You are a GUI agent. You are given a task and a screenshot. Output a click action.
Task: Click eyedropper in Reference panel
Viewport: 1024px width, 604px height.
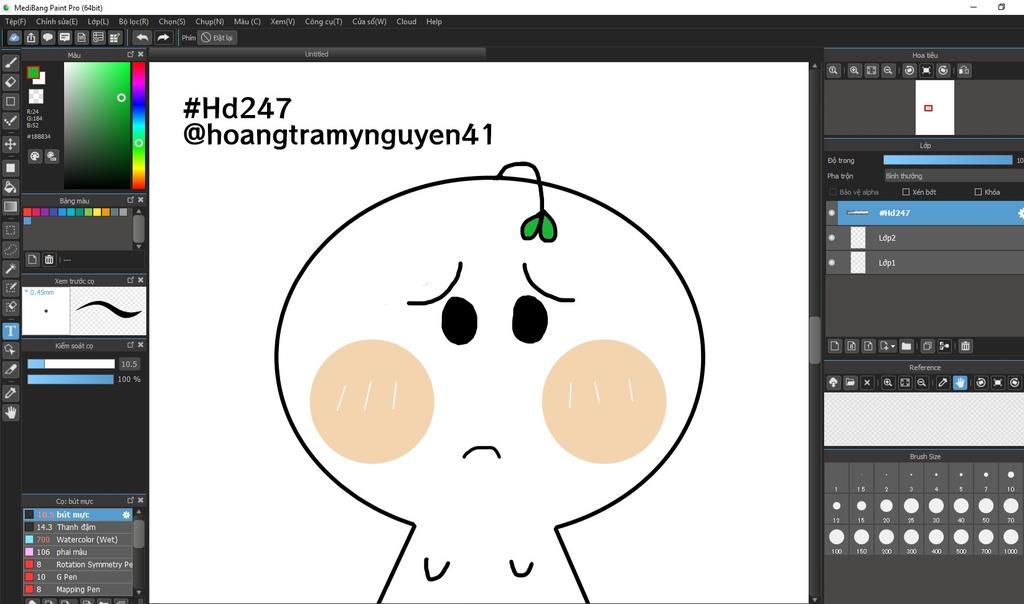(942, 383)
